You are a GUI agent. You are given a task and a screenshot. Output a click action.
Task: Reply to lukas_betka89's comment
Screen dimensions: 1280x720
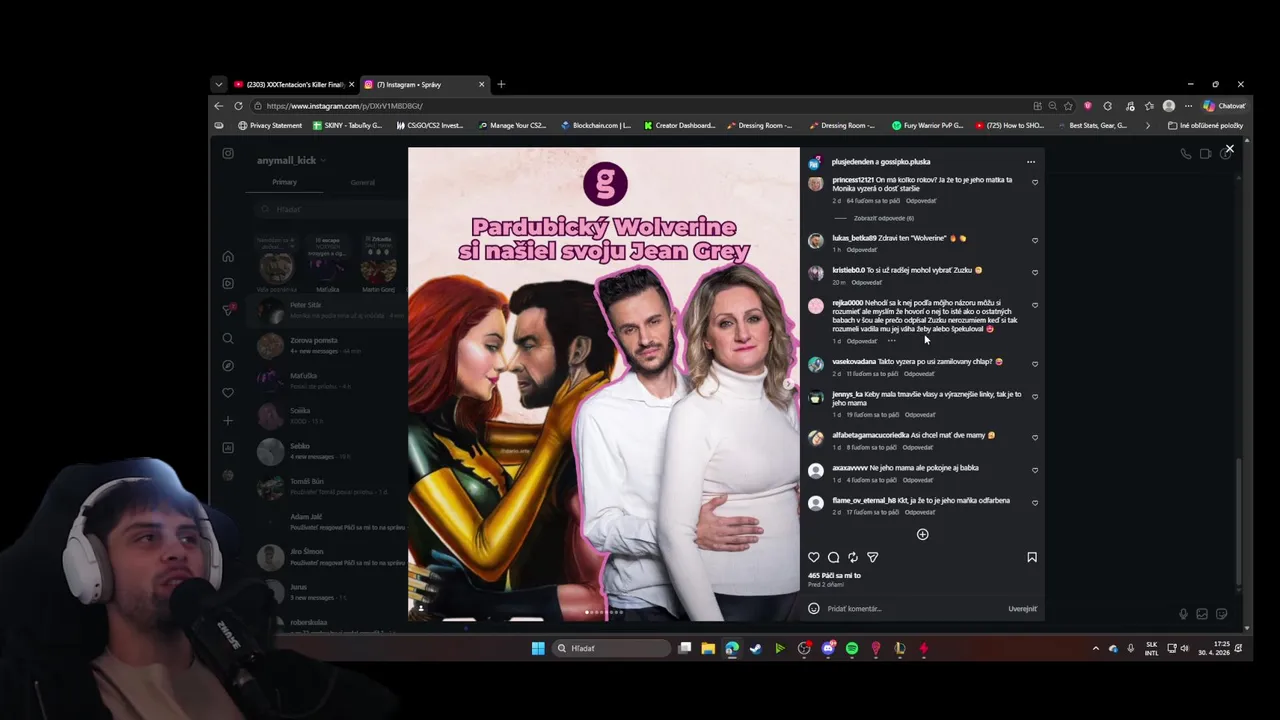click(862, 250)
